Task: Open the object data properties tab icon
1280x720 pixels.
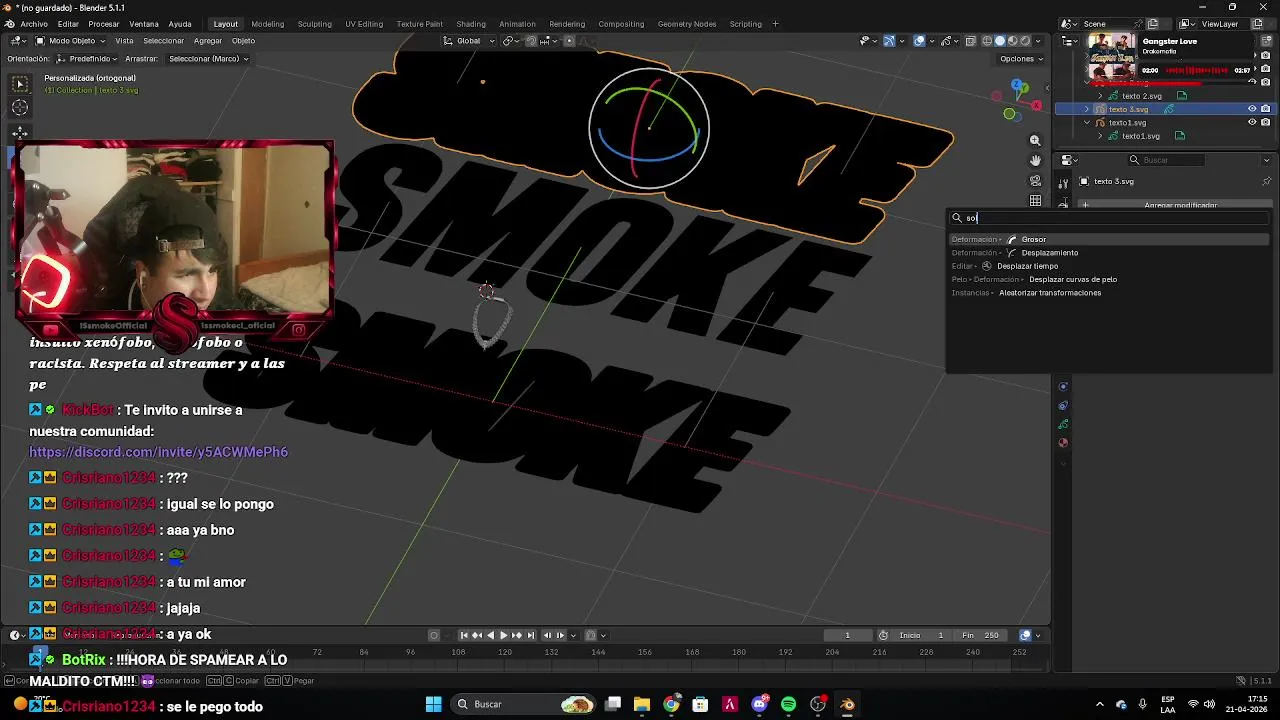Action: (x=1063, y=424)
